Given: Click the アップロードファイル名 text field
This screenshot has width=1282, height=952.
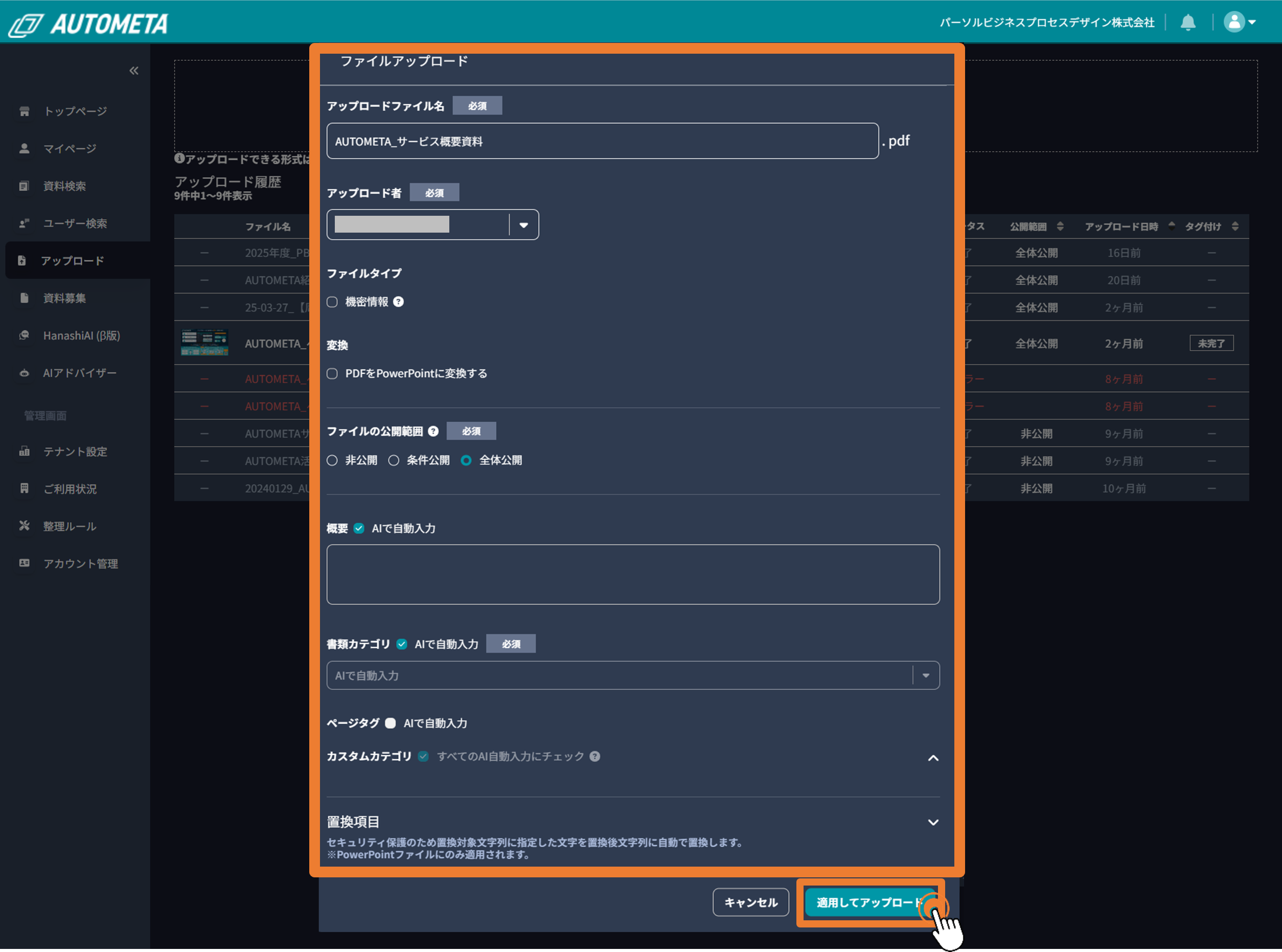Looking at the screenshot, I should click(x=603, y=141).
